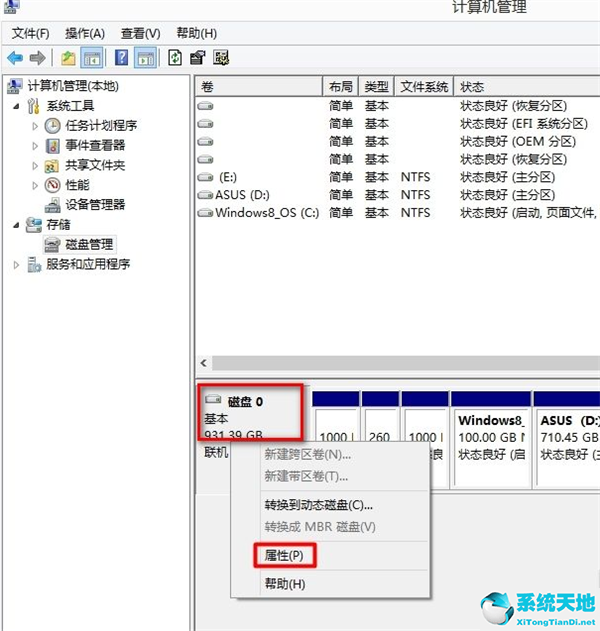Viewport: 600px width, 631px height.
Task: Sort by the 文件系统 column header
Action: [424, 87]
